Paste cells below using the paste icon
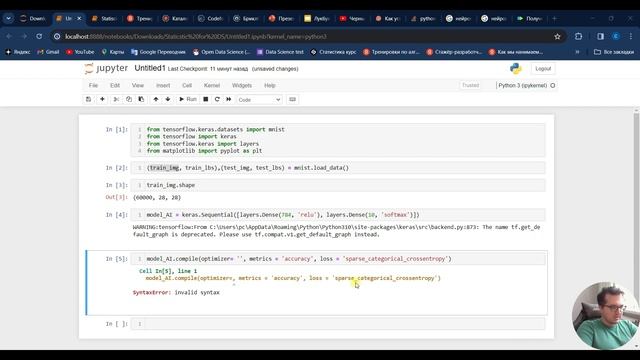The image size is (640, 360). pos(141,99)
